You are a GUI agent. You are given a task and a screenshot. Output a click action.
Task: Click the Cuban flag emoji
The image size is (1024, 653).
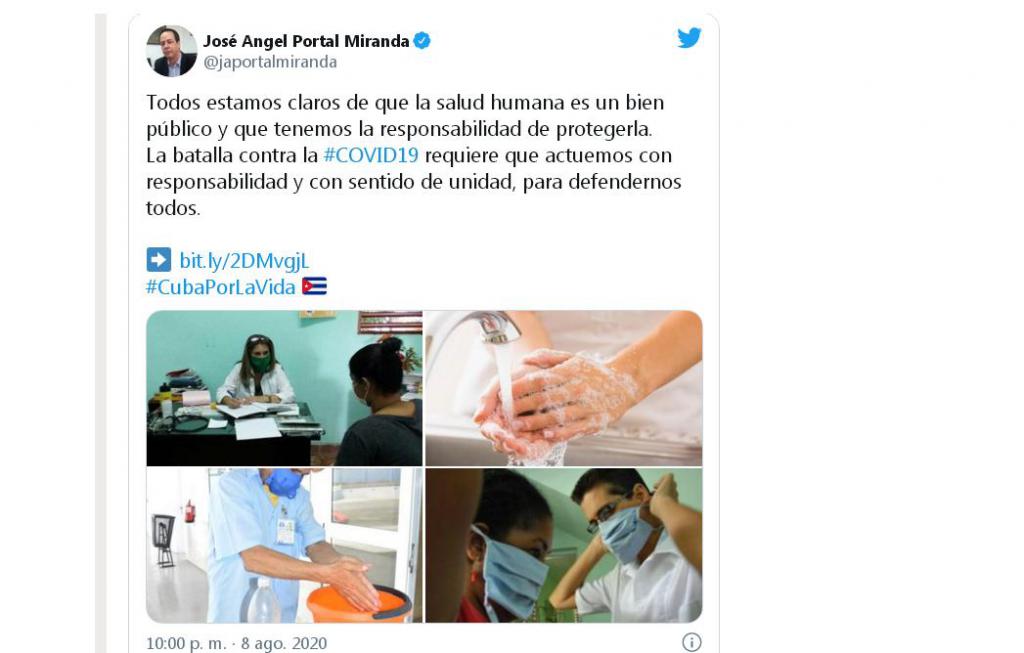(x=314, y=287)
